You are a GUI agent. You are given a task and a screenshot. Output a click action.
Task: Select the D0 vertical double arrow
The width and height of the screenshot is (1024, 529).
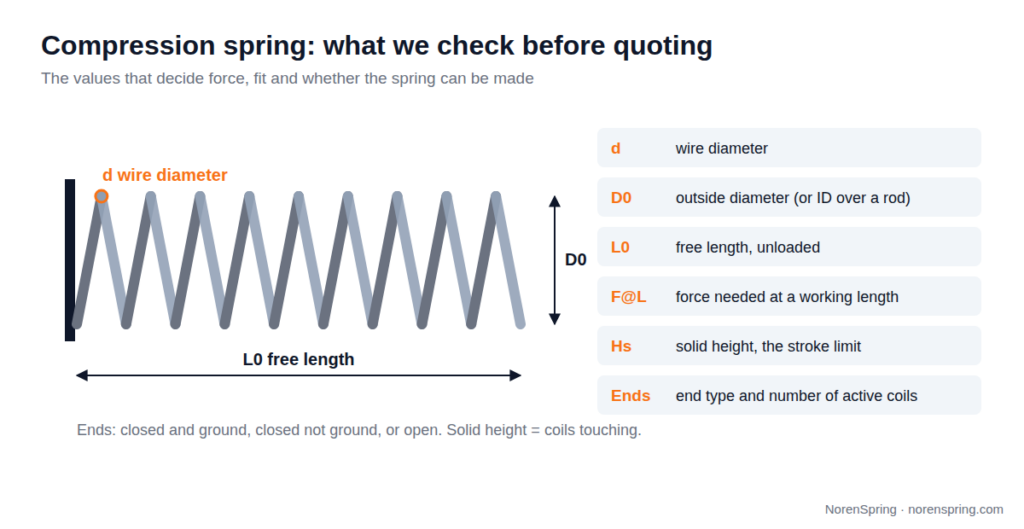coord(554,260)
